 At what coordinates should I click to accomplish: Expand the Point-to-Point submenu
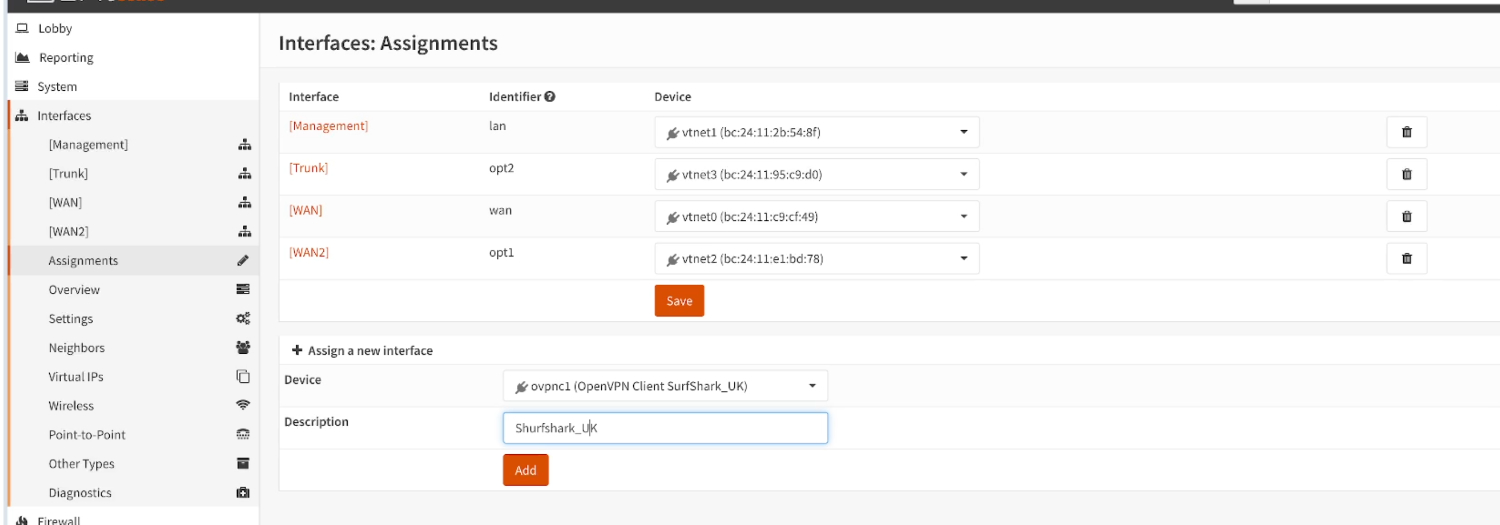coord(87,435)
